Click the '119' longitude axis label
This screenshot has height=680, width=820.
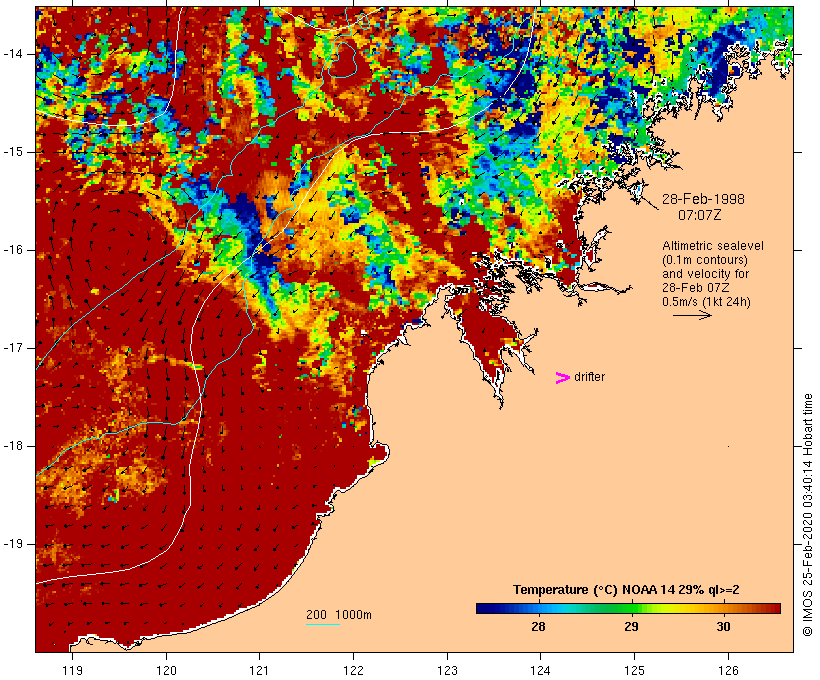[72, 671]
